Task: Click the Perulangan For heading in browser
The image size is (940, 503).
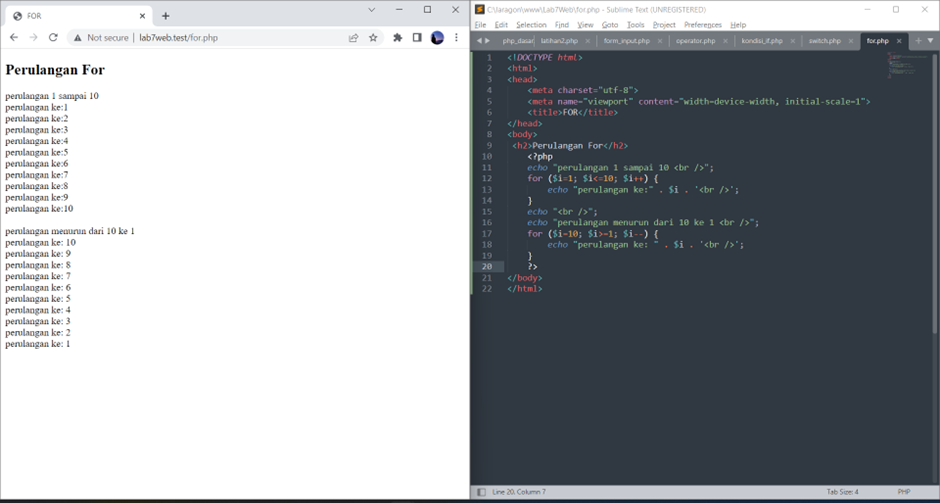Action: click(55, 70)
